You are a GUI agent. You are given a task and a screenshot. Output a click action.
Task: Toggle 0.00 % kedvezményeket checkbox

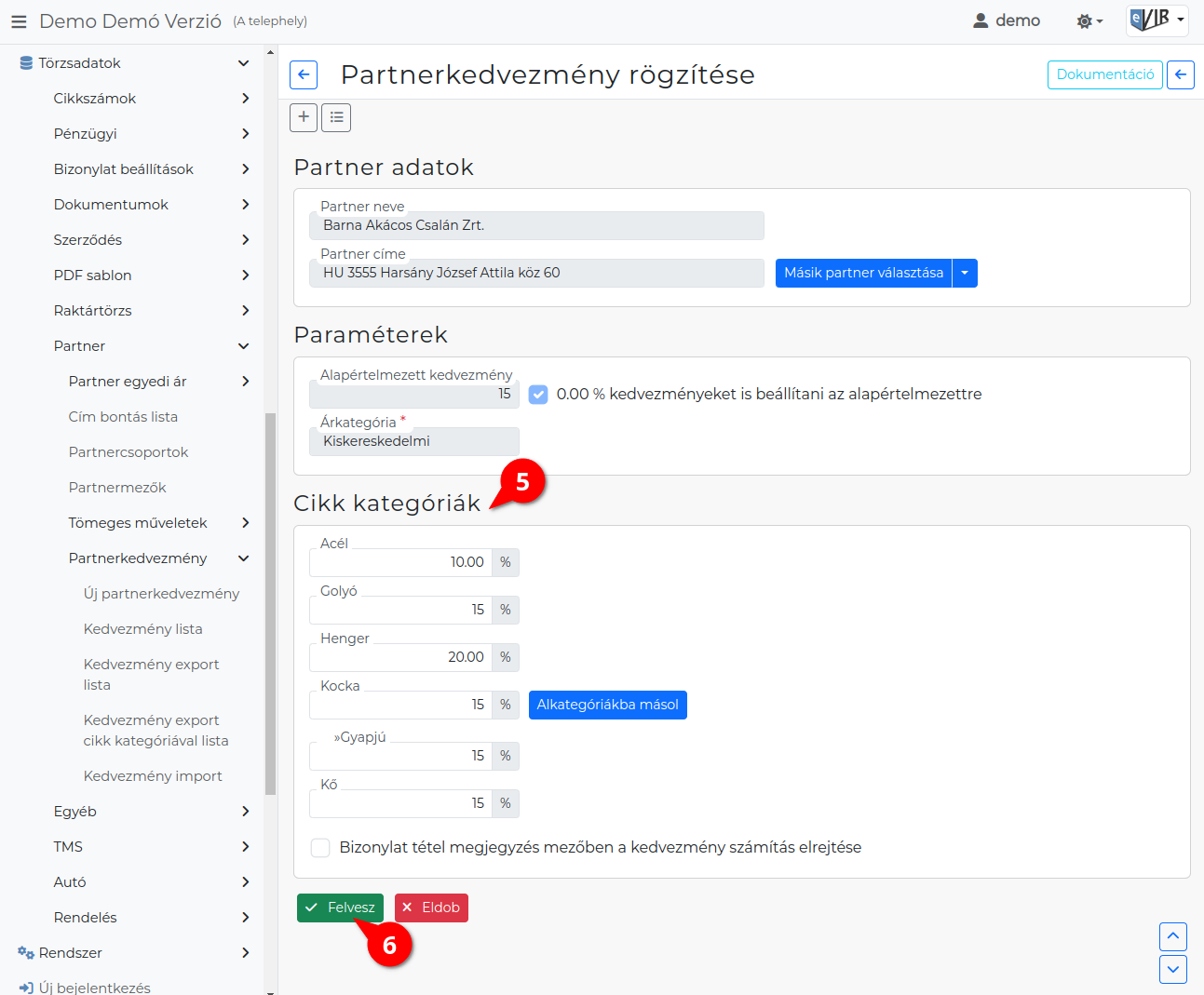pyautogui.click(x=538, y=395)
